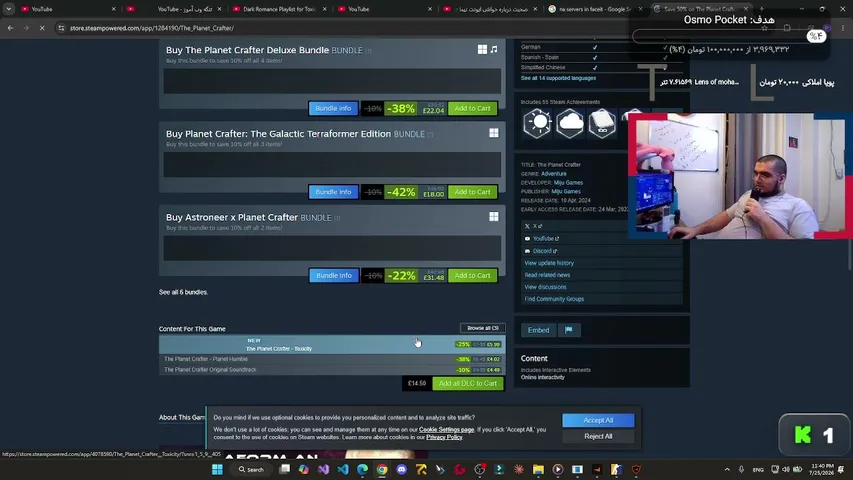Image resolution: width=853 pixels, height=480 pixels.
Task: Click the taskbar Search box
Action: (251, 469)
